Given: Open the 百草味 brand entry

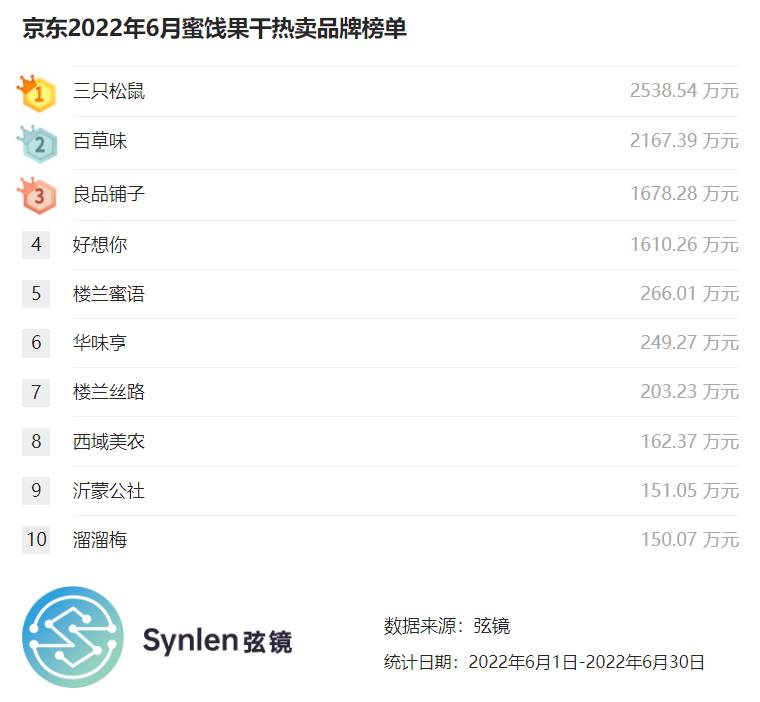Looking at the screenshot, I should (100, 141).
